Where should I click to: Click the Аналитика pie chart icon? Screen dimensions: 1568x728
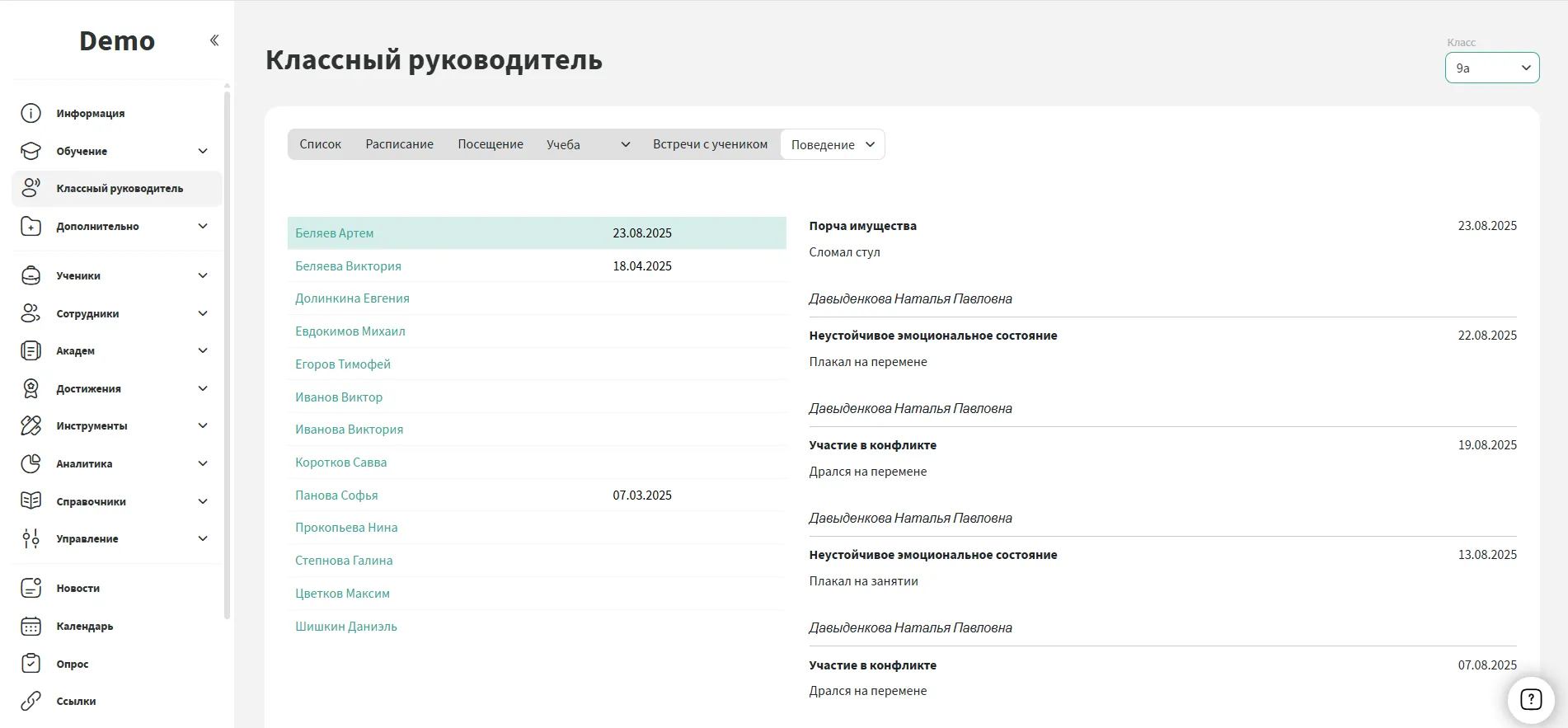coord(31,463)
